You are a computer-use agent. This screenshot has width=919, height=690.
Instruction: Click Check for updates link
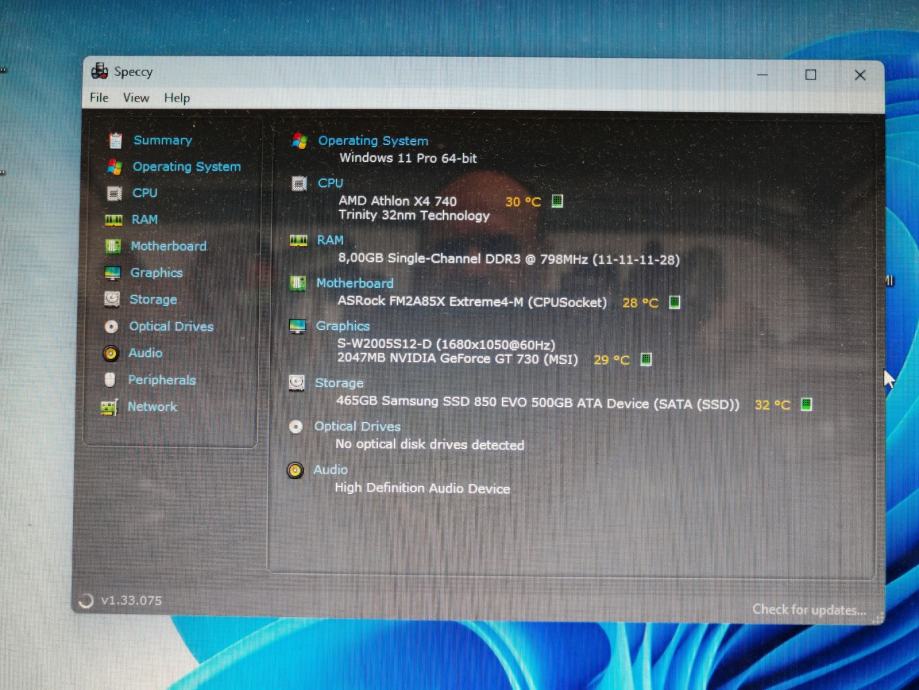point(809,610)
